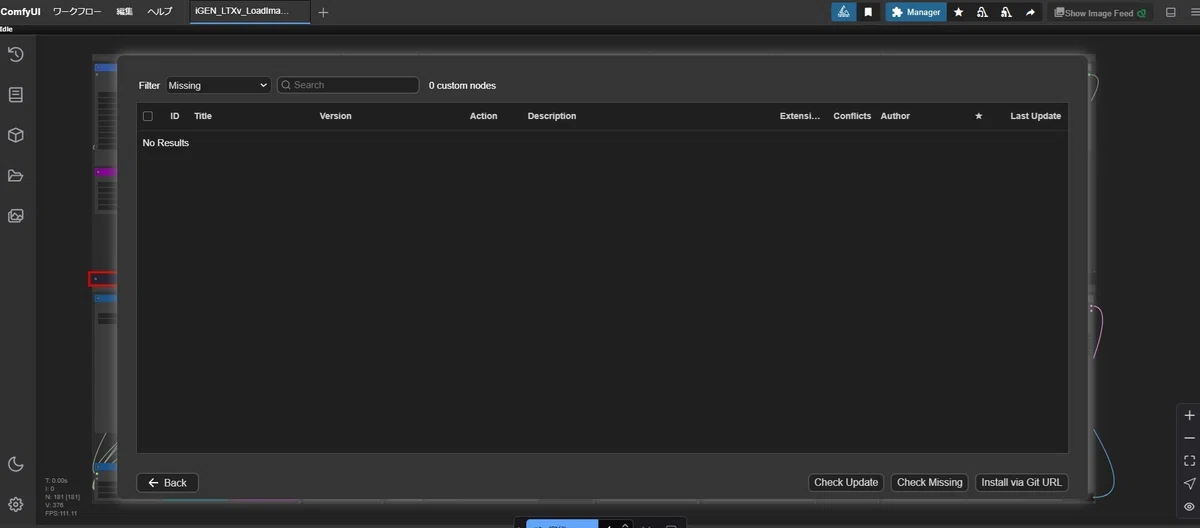The height and width of the screenshot is (528, 1200).
Task: Sort by the Action column header
Action: [x=483, y=116]
